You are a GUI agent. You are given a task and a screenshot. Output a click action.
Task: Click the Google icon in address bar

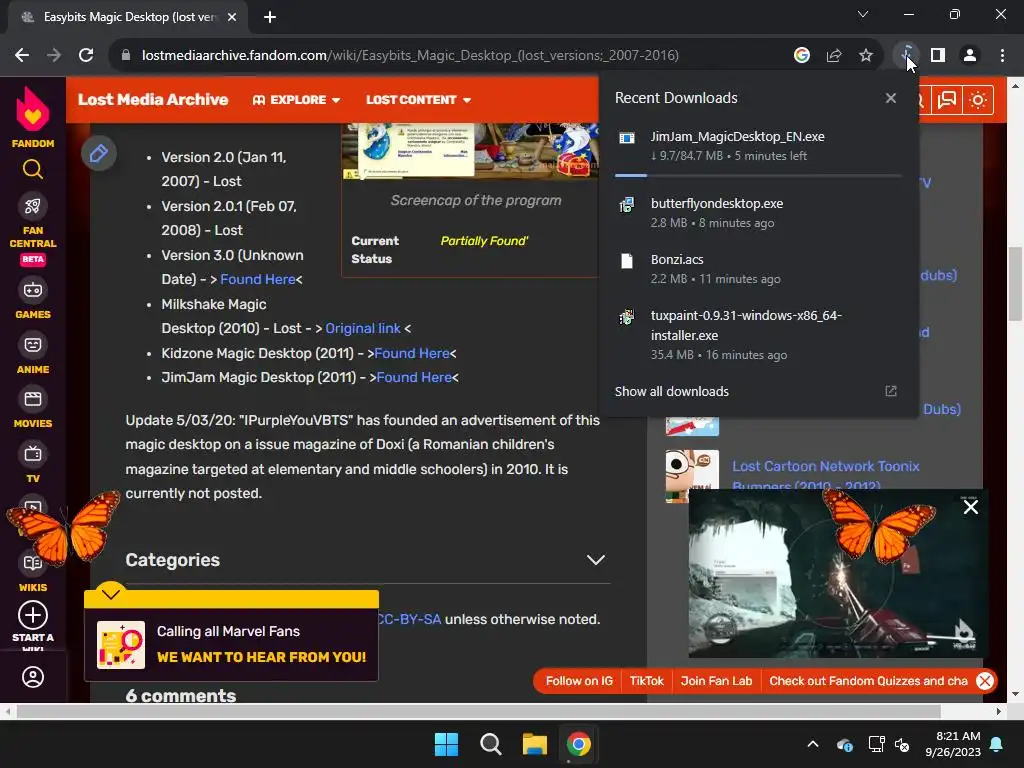click(x=802, y=56)
